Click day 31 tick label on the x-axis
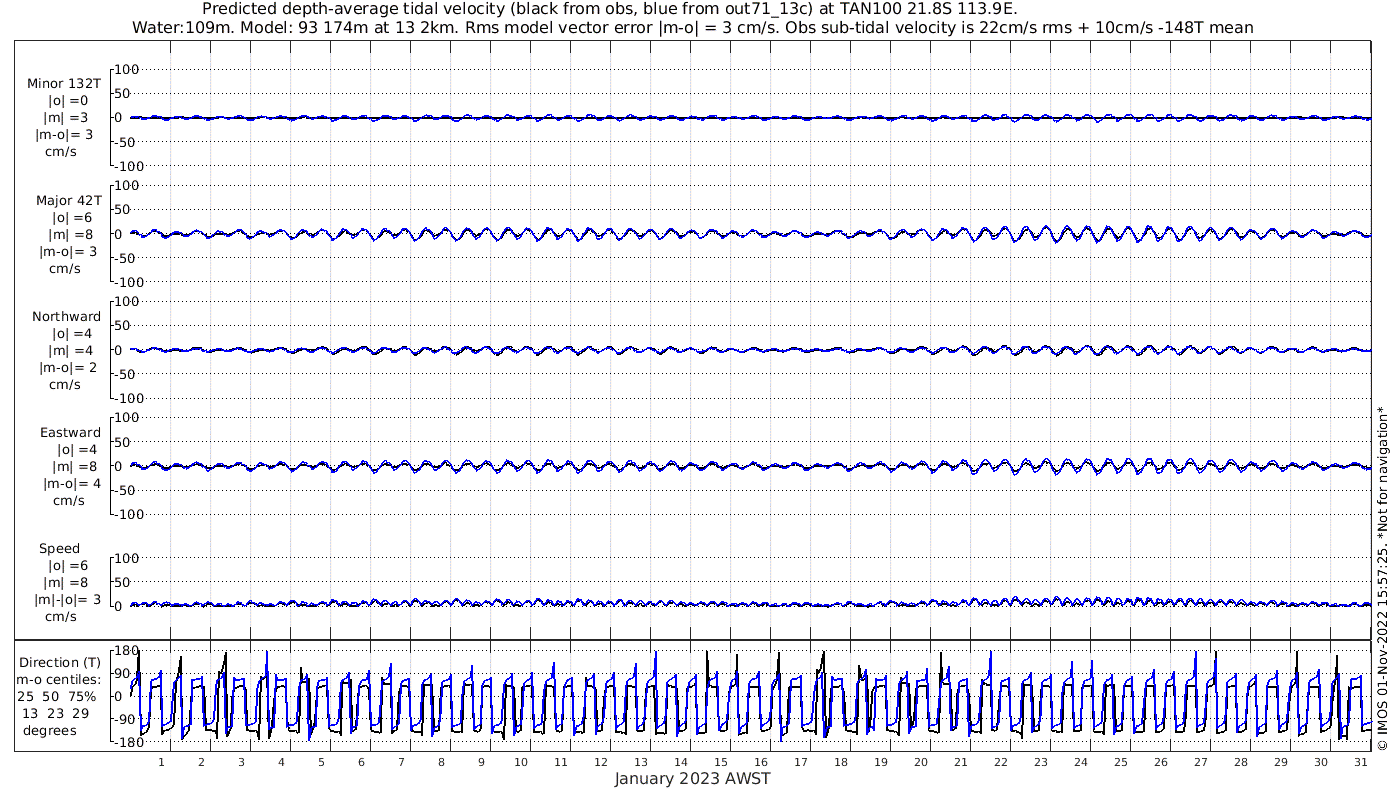Image resolution: width=1400 pixels, height=800 pixels. click(x=1360, y=762)
